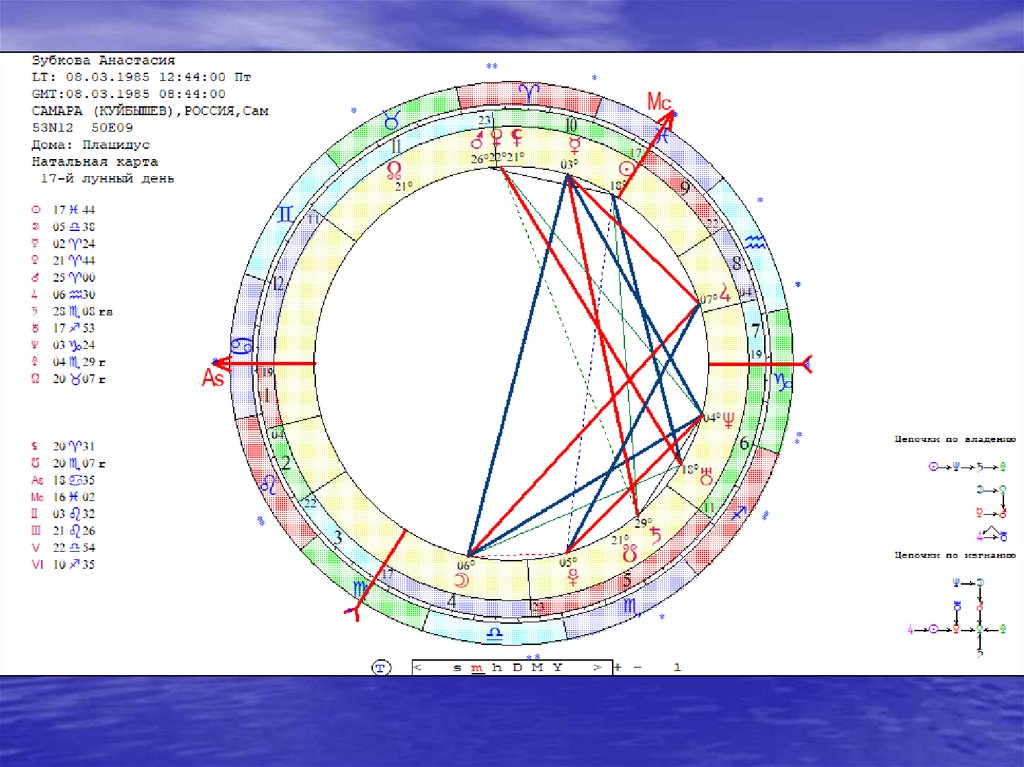The width and height of the screenshot is (1024, 767).
Task: Select the 's' seconds time step
Action: click(x=457, y=667)
